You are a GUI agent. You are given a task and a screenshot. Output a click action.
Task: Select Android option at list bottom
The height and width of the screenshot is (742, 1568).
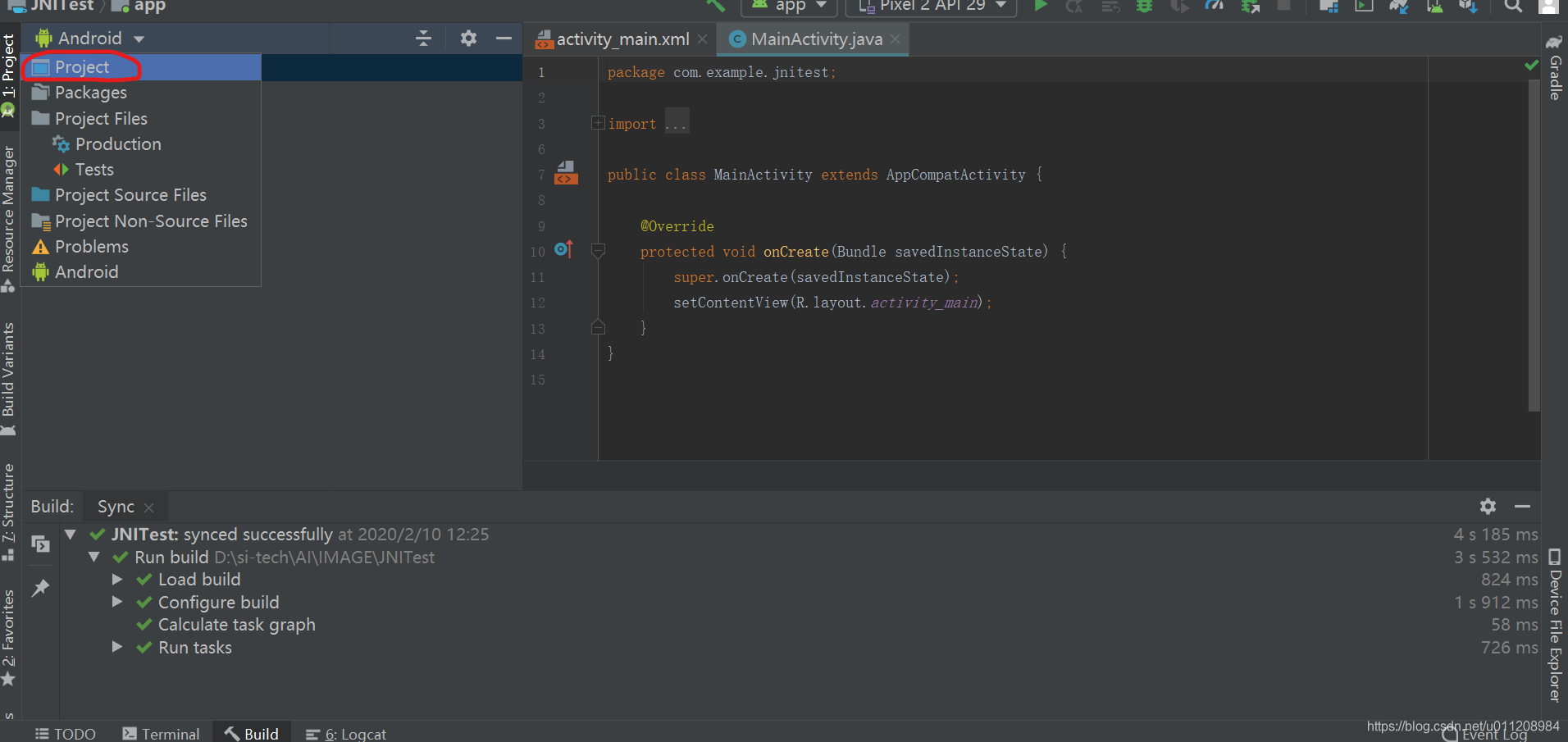pyautogui.click(x=141, y=272)
